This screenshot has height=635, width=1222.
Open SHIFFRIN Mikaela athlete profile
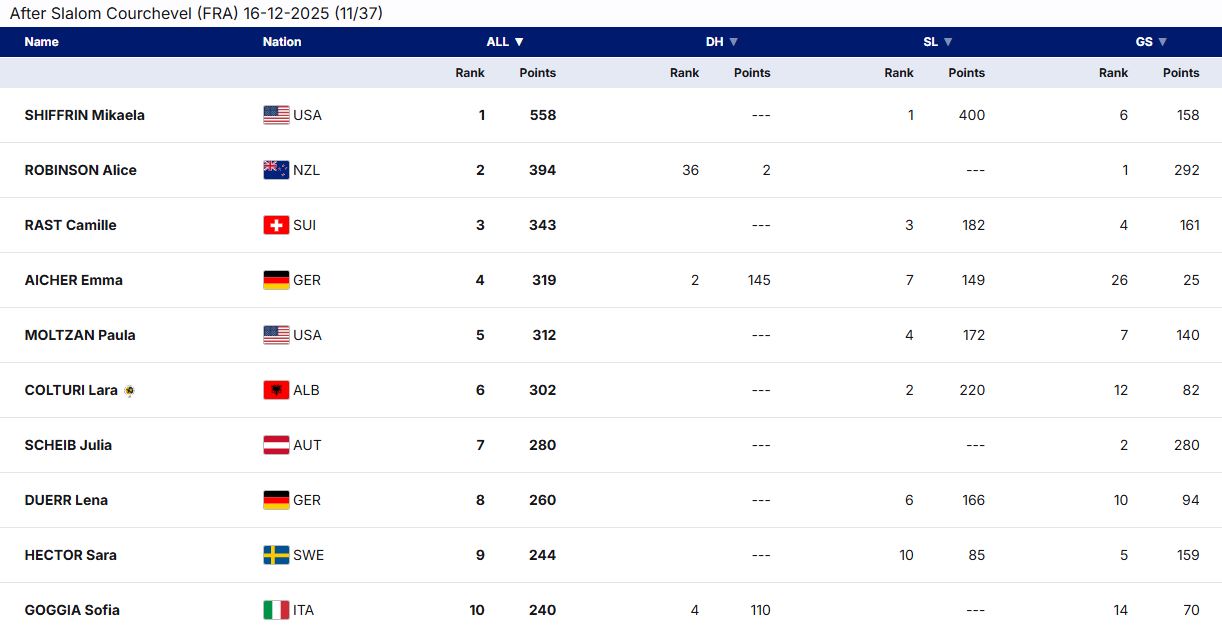tap(85, 115)
